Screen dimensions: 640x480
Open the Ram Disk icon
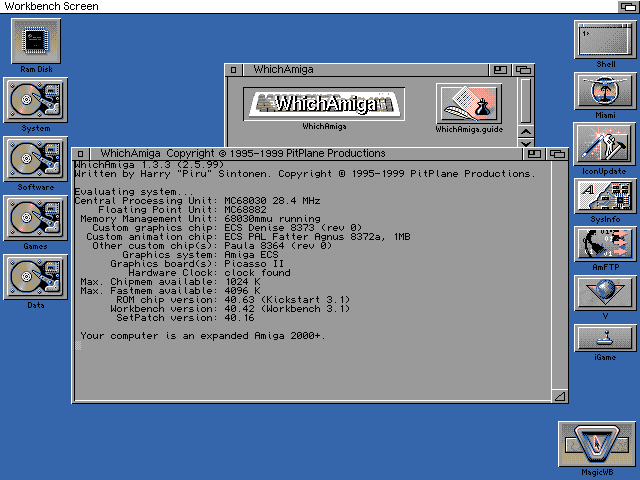(x=36, y=41)
